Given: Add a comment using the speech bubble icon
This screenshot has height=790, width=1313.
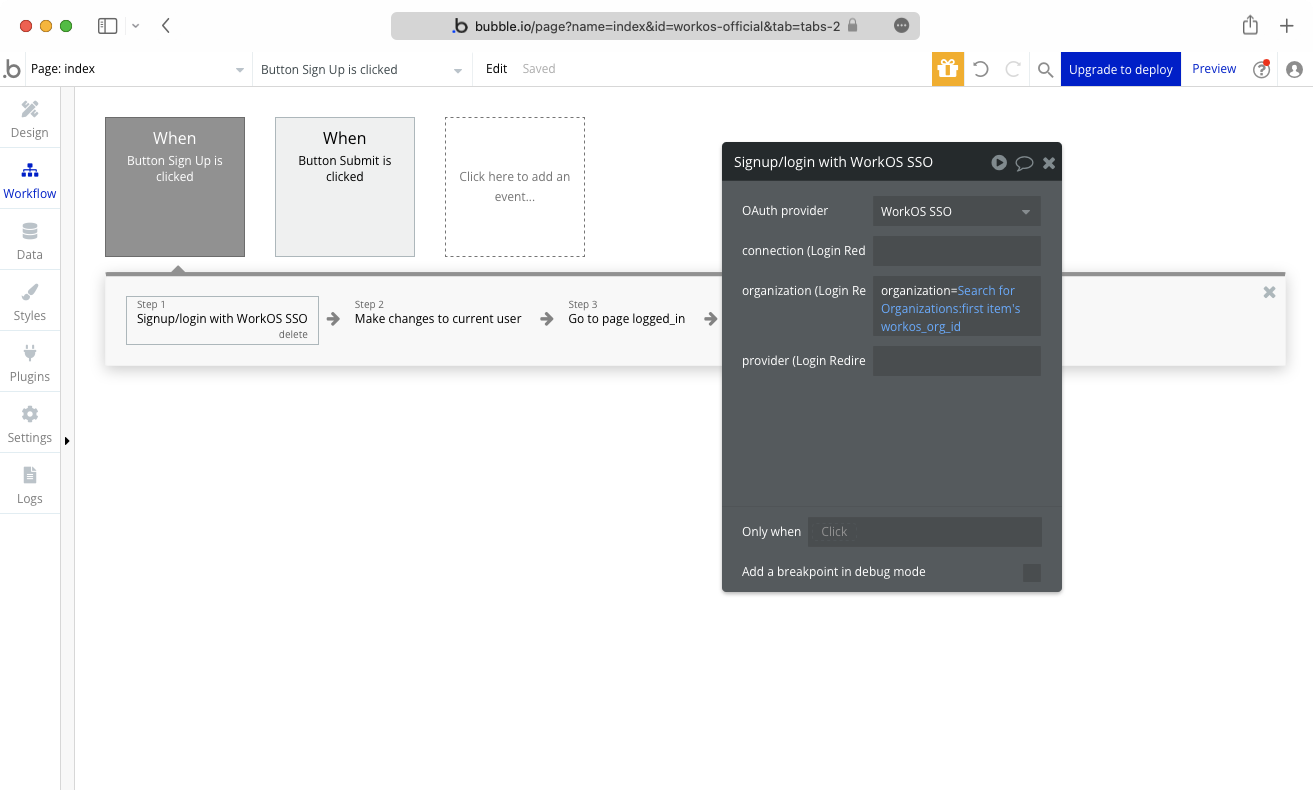Looking at the screenshot, I should pos(1023,162).
